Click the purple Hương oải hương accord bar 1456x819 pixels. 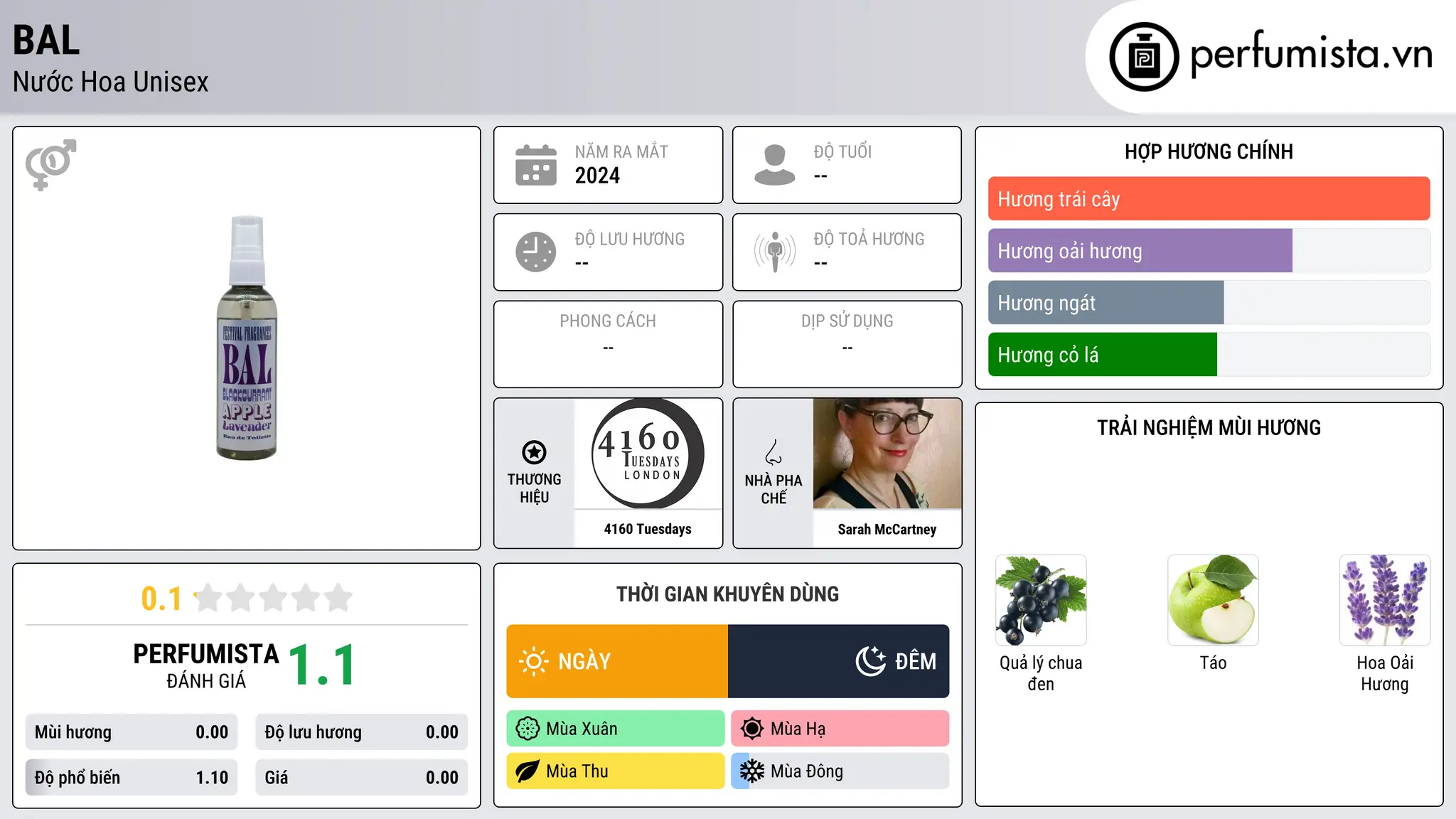[x=1140, y=251]
